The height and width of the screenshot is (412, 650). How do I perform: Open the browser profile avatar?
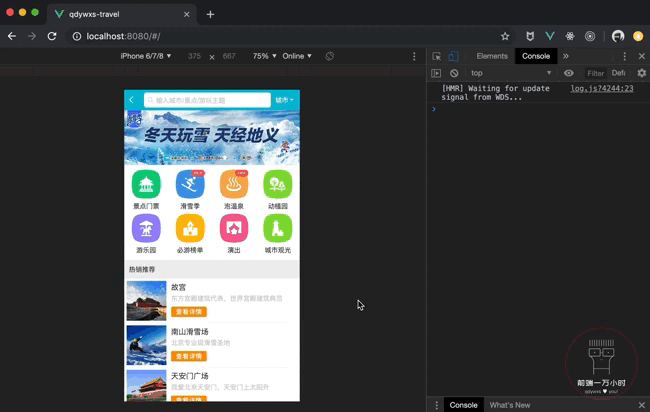(x=618, y=36)
